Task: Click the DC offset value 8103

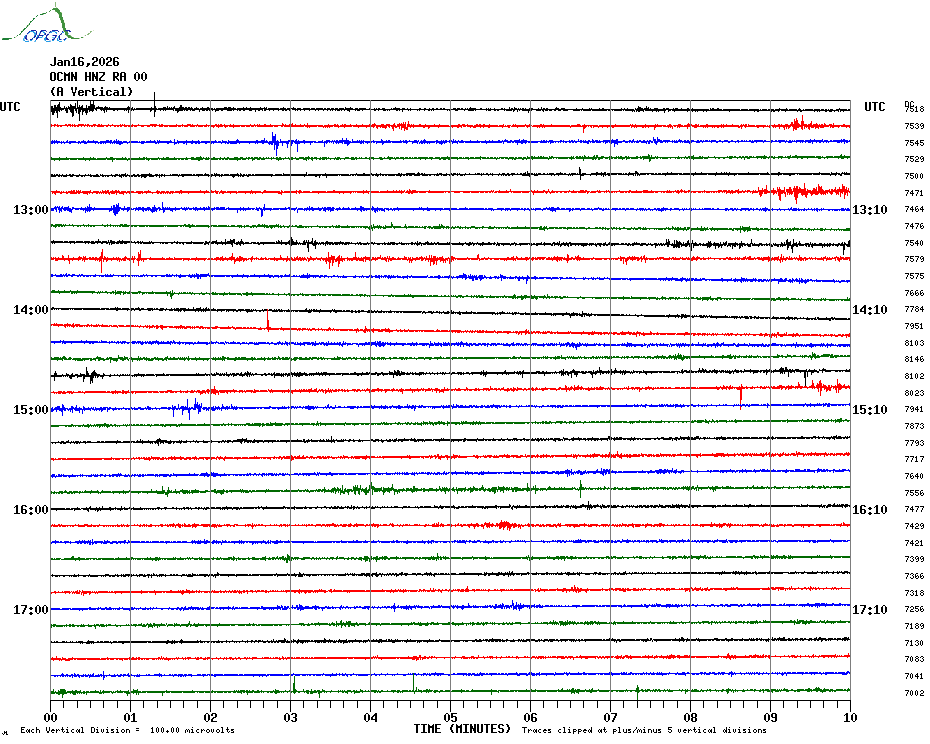Action: pos(914,343)
